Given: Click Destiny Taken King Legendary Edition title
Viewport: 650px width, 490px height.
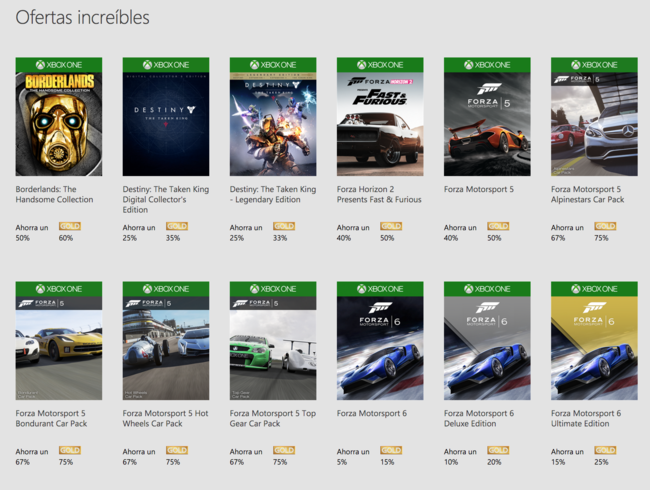Looking at the screenshot, I should [x=273, y=194].
